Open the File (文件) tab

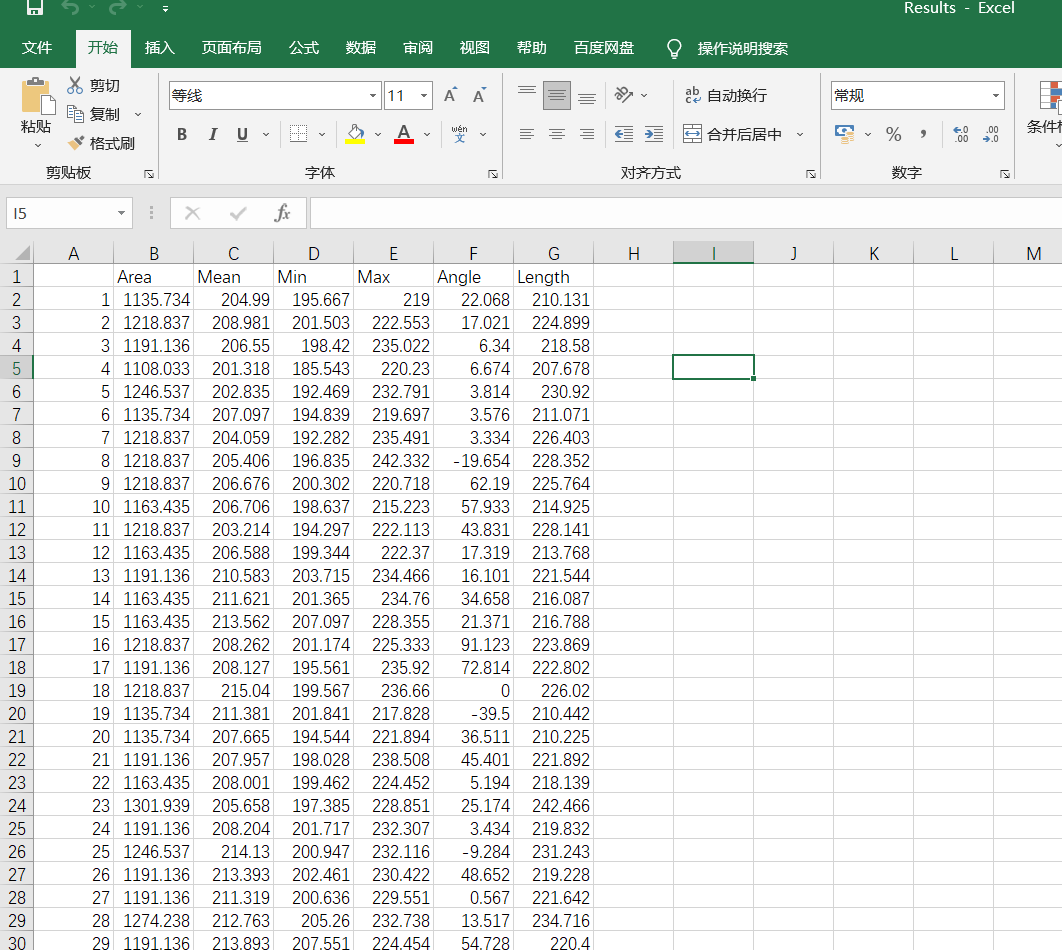pos(37,48)
